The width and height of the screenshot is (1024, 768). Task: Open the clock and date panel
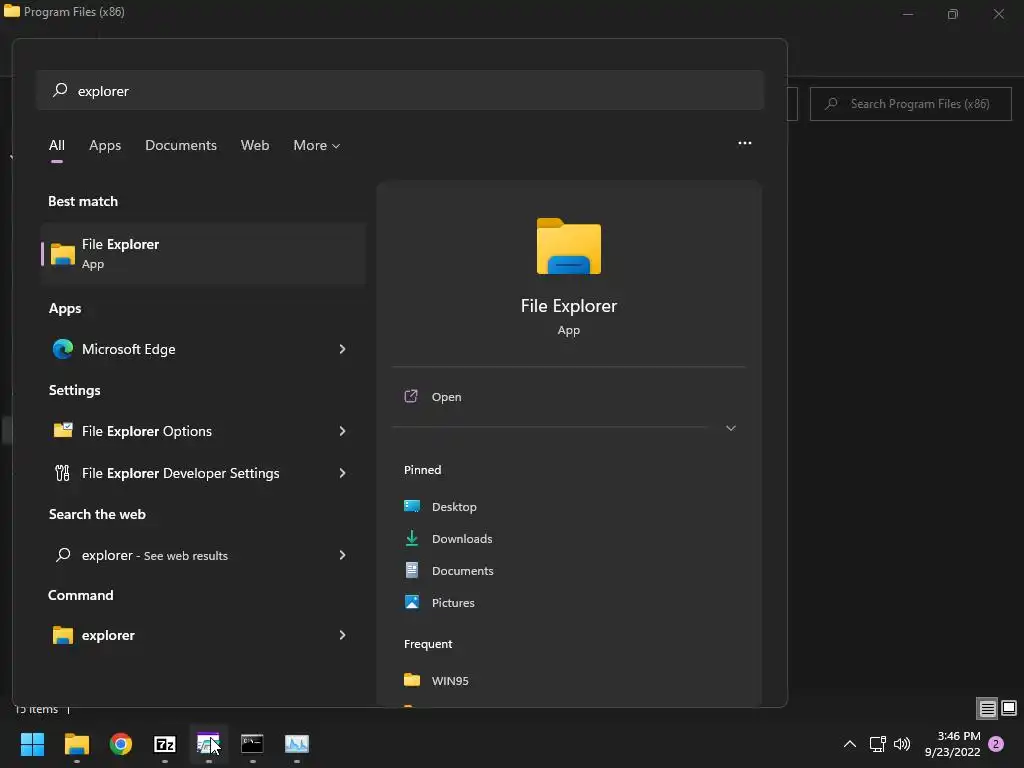point(952,744)
